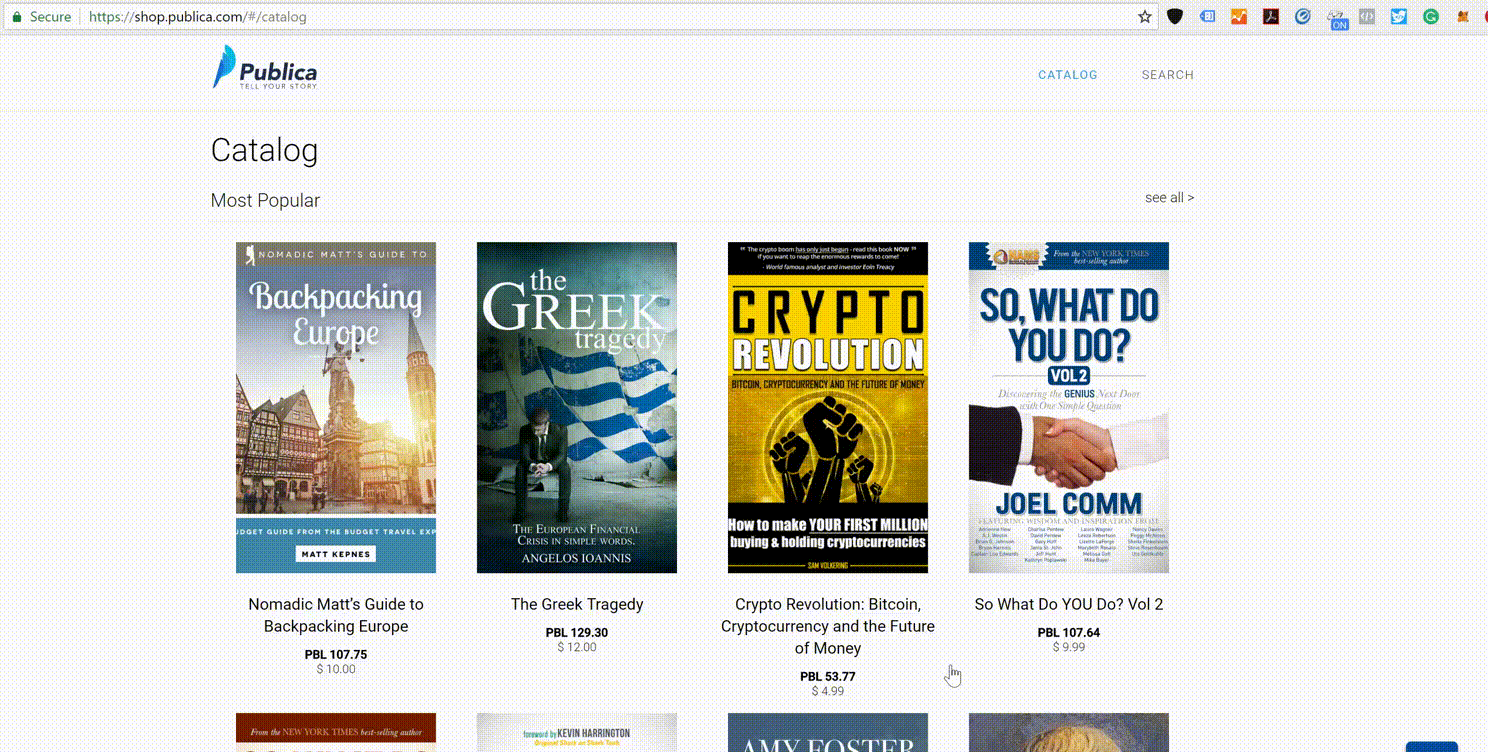Click the PBL 107.75 price
Viewport: 1488px width, 752px height.
336,655
